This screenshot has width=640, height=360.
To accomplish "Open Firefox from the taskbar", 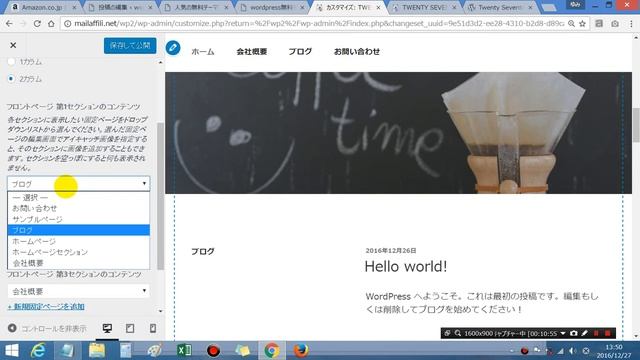I will tap(301, 351).
